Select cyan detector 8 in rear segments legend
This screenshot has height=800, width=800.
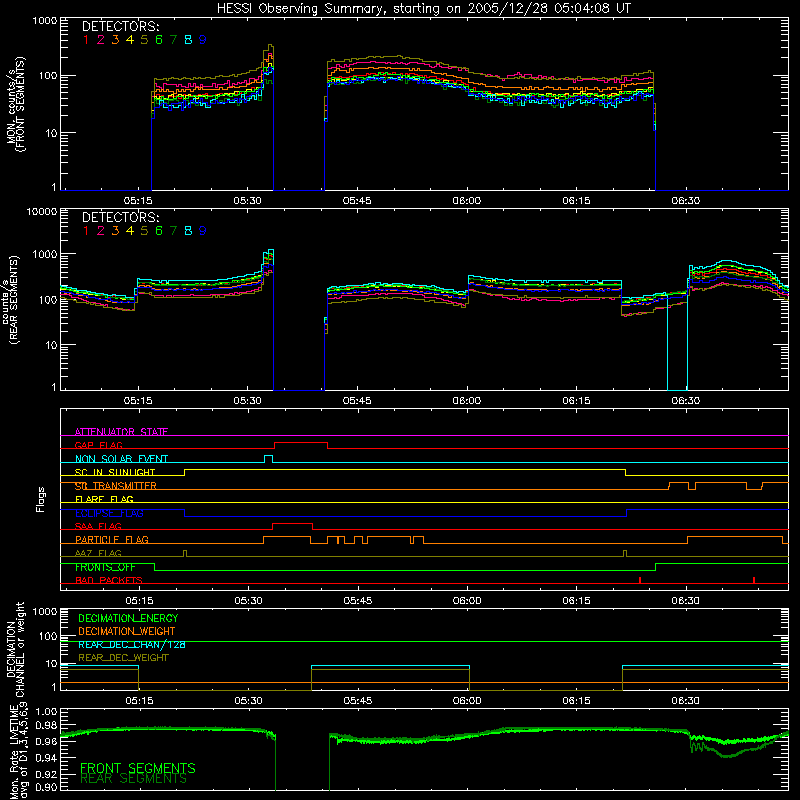tap(188, 231)
